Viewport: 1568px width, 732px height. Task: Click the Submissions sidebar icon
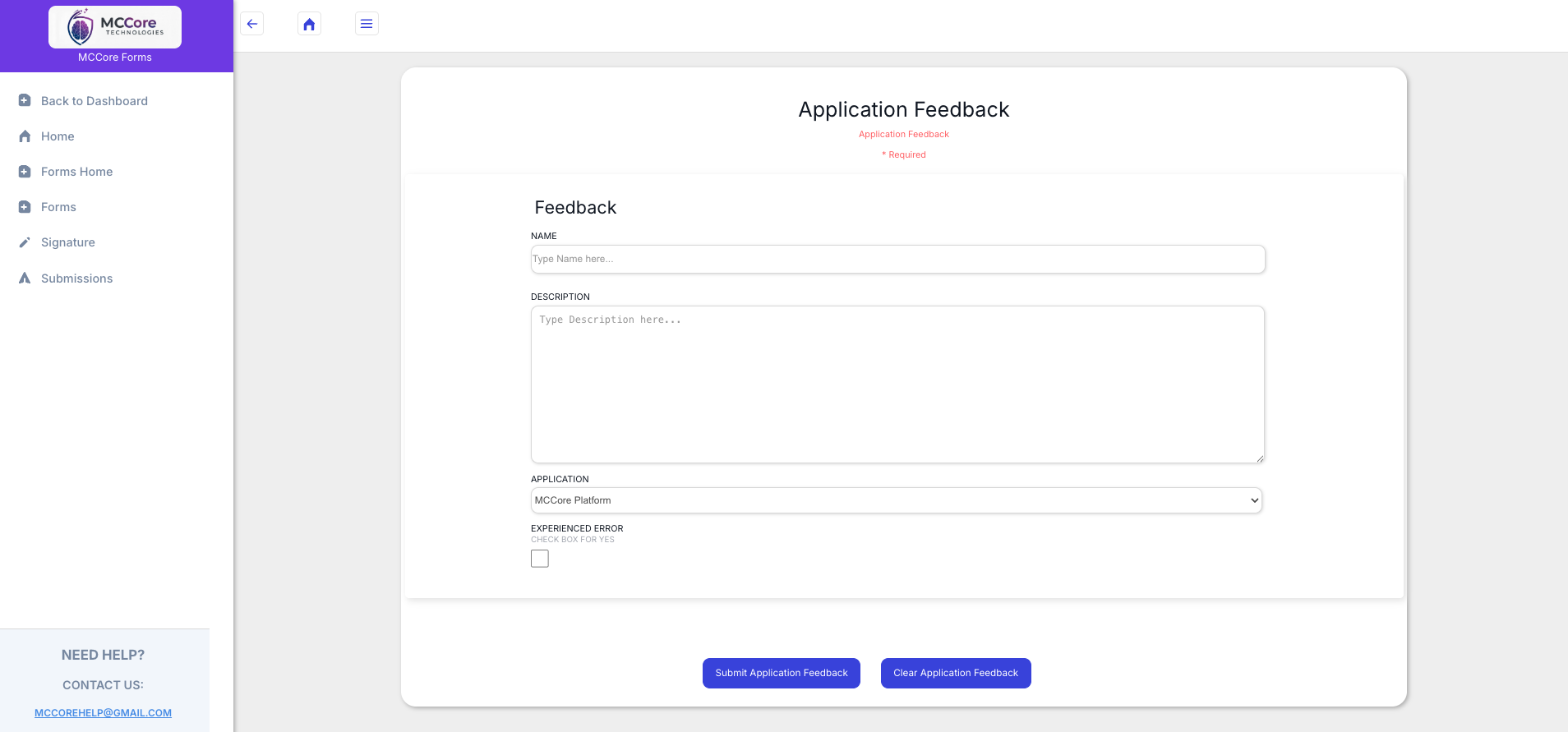[x=25, y=279]
